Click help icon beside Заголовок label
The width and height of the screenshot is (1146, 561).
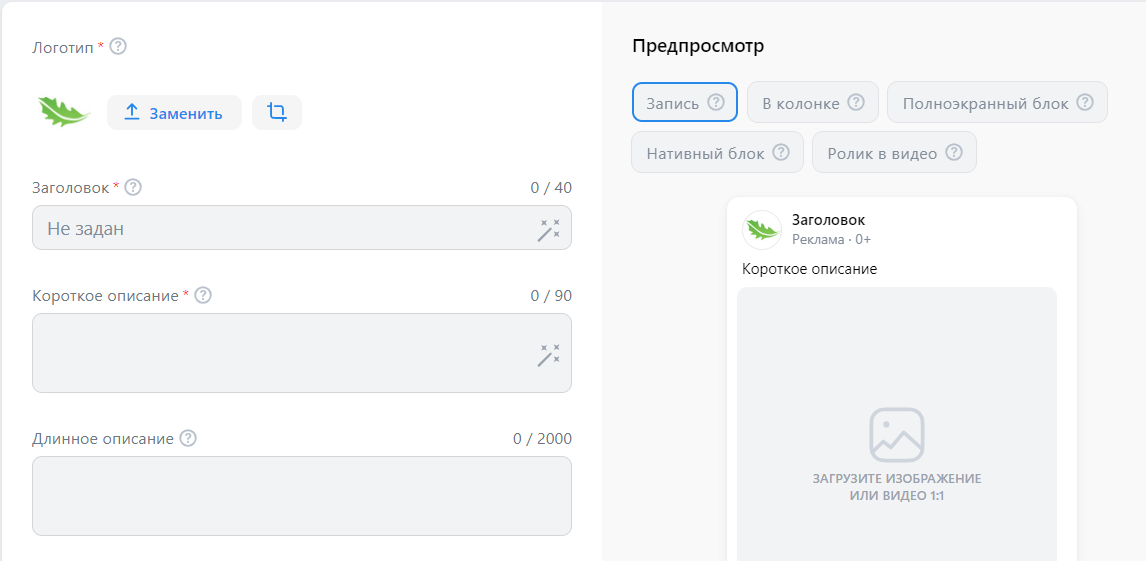coord(132,187)
